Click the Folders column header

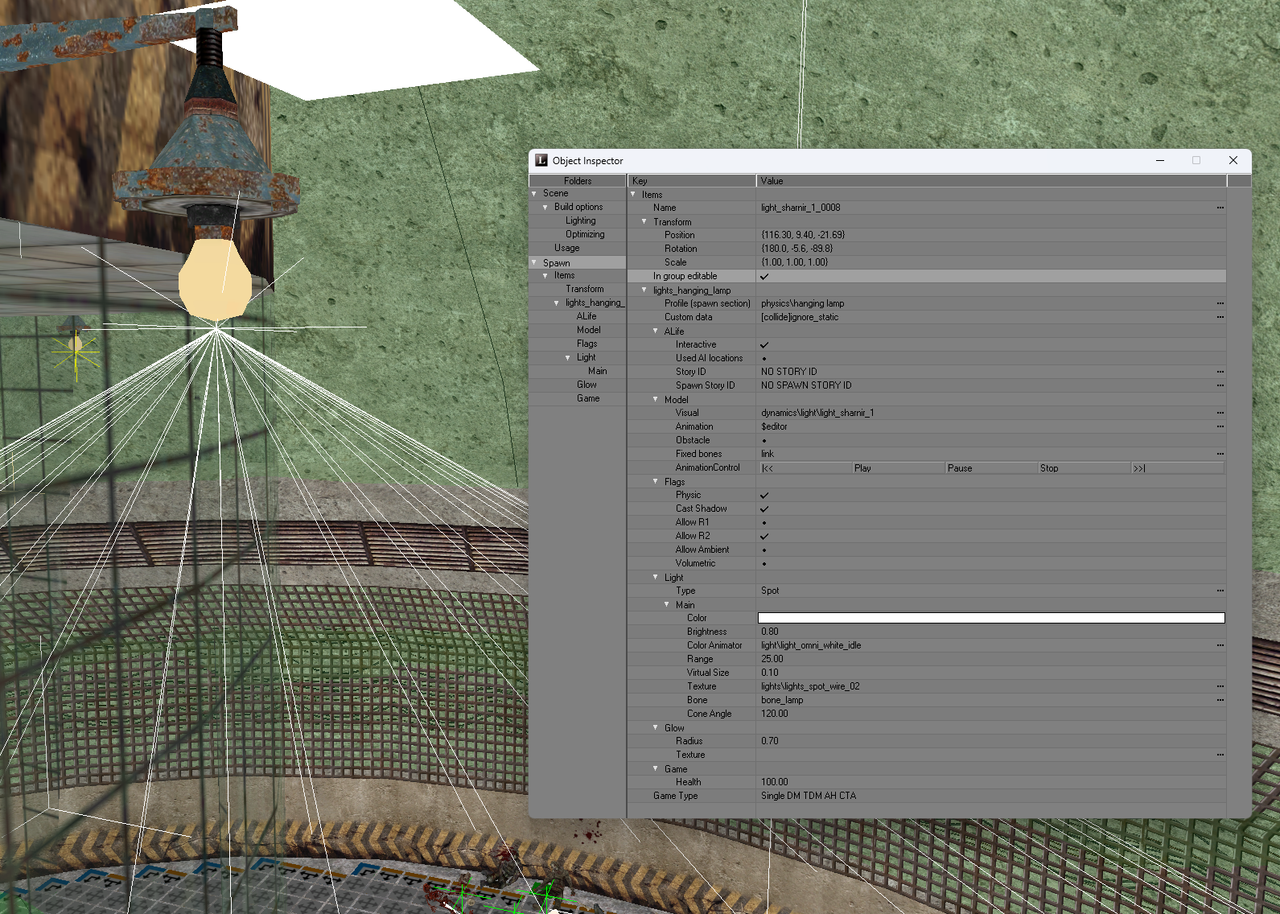point(577,181)
